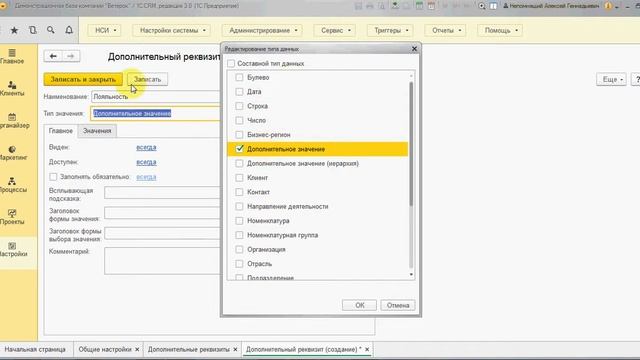Open Процессы section in sidebar

(12, 185)
